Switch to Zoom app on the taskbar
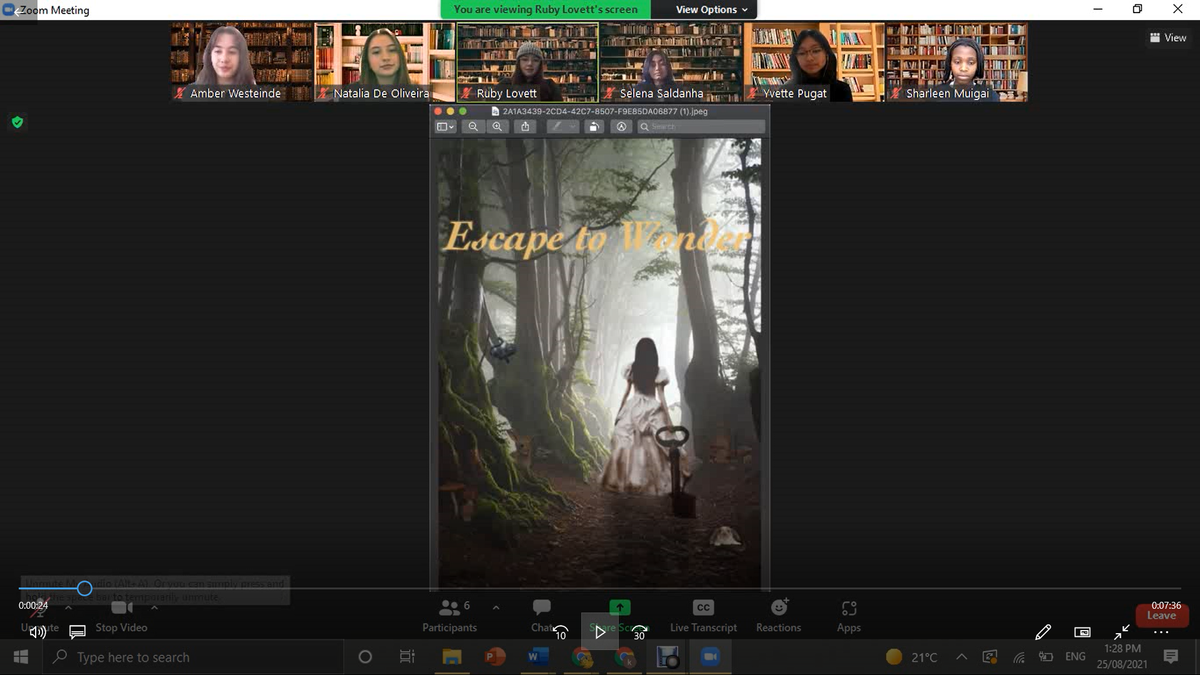The height and width of the screenshot is (675, 1200). [x=710, y=657]
